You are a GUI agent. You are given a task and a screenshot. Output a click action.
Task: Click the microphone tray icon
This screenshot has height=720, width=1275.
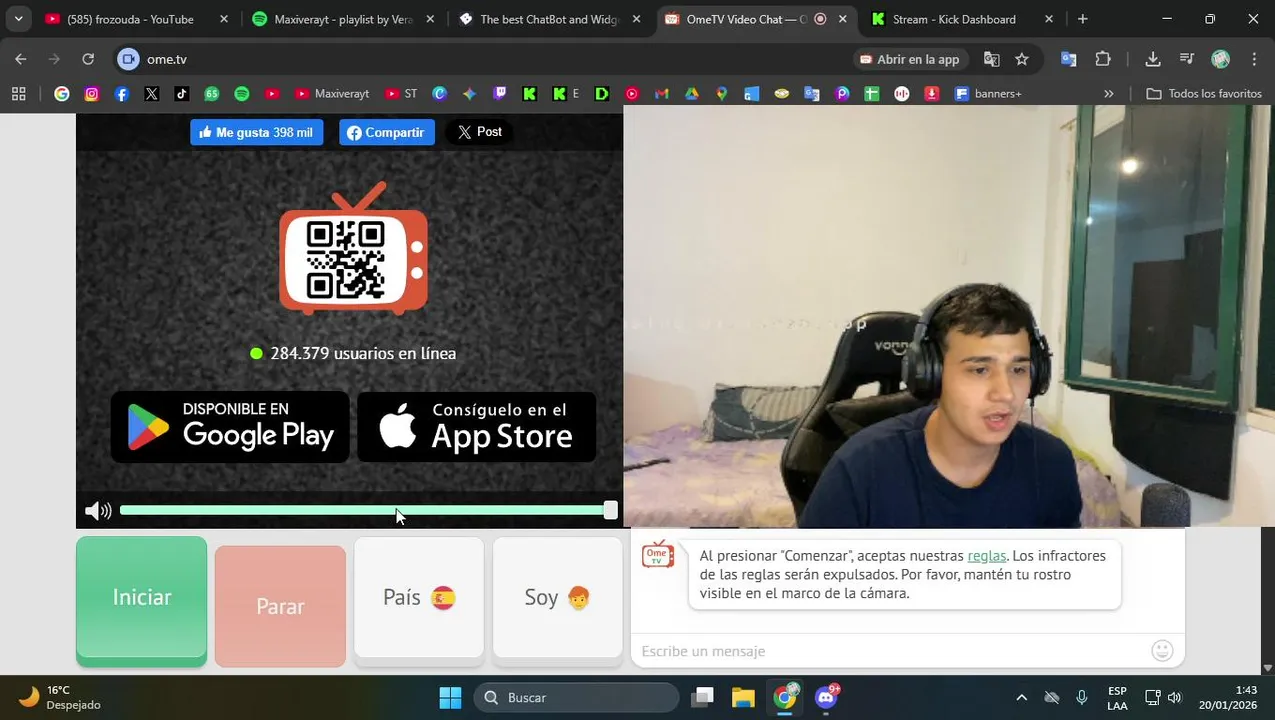point(1081,697)
